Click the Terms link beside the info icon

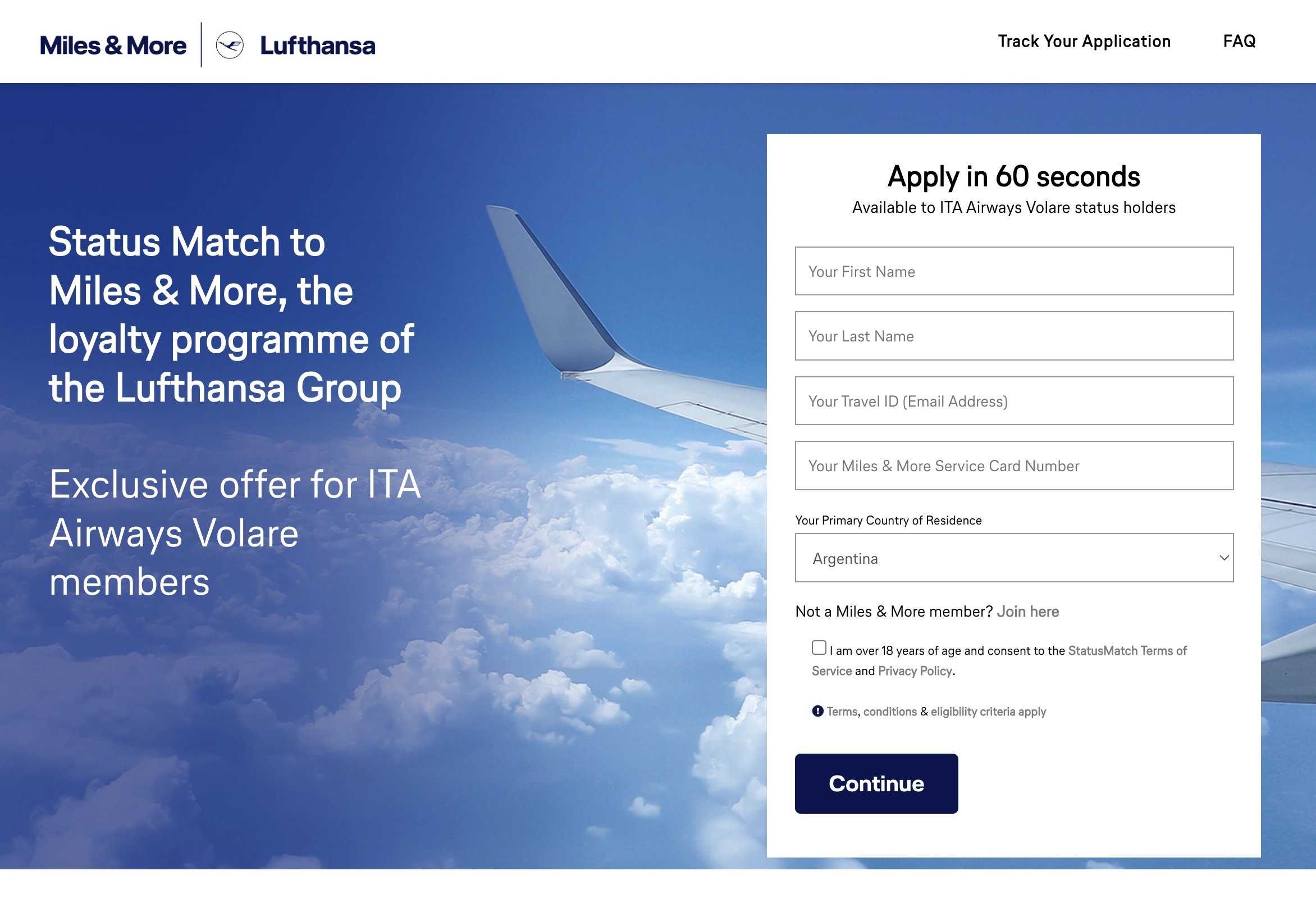(x=842, y=712)
